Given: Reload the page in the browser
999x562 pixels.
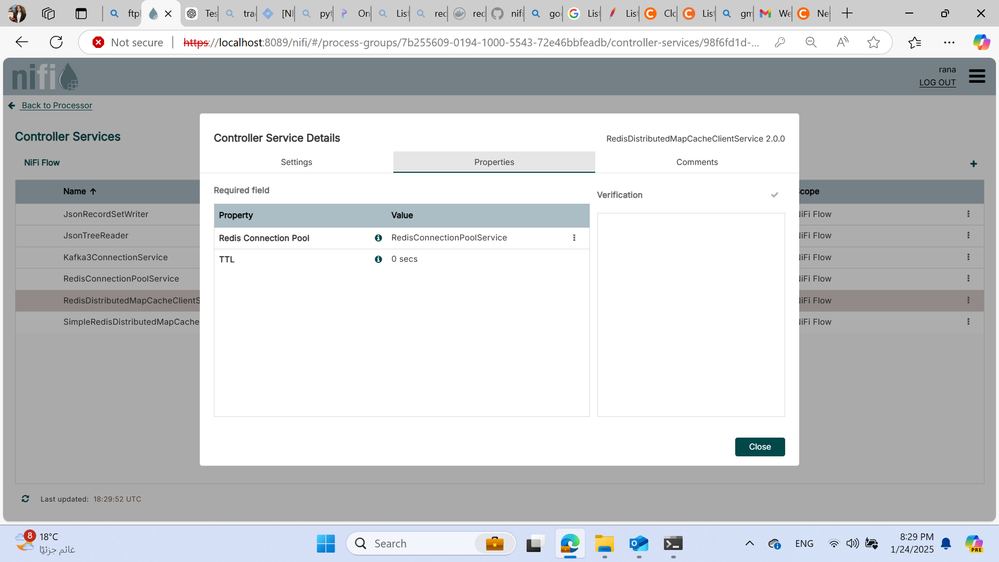Looking at the screenshot, I should [x=56, y=42].
